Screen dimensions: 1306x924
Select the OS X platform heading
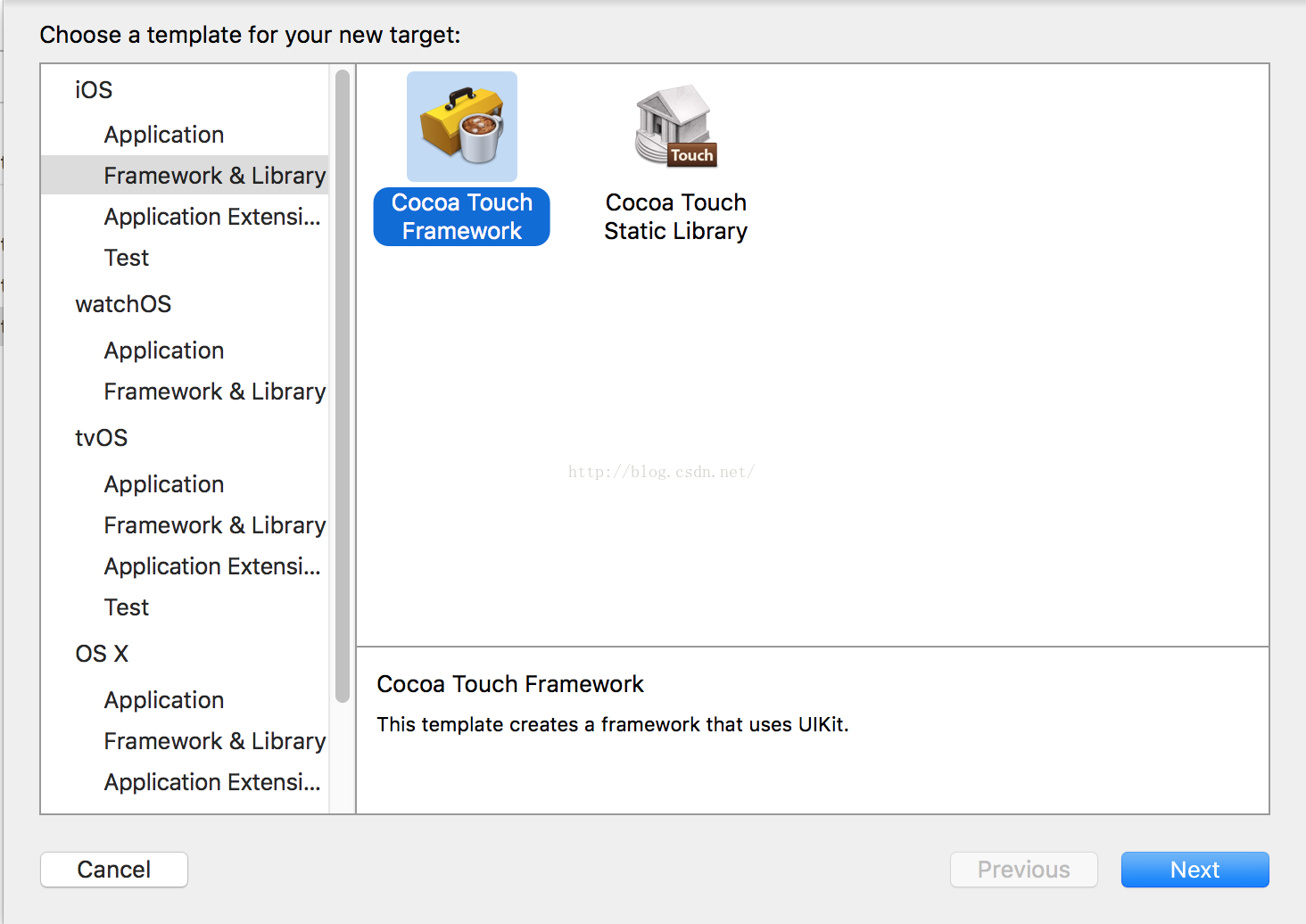tap(102, 654)
